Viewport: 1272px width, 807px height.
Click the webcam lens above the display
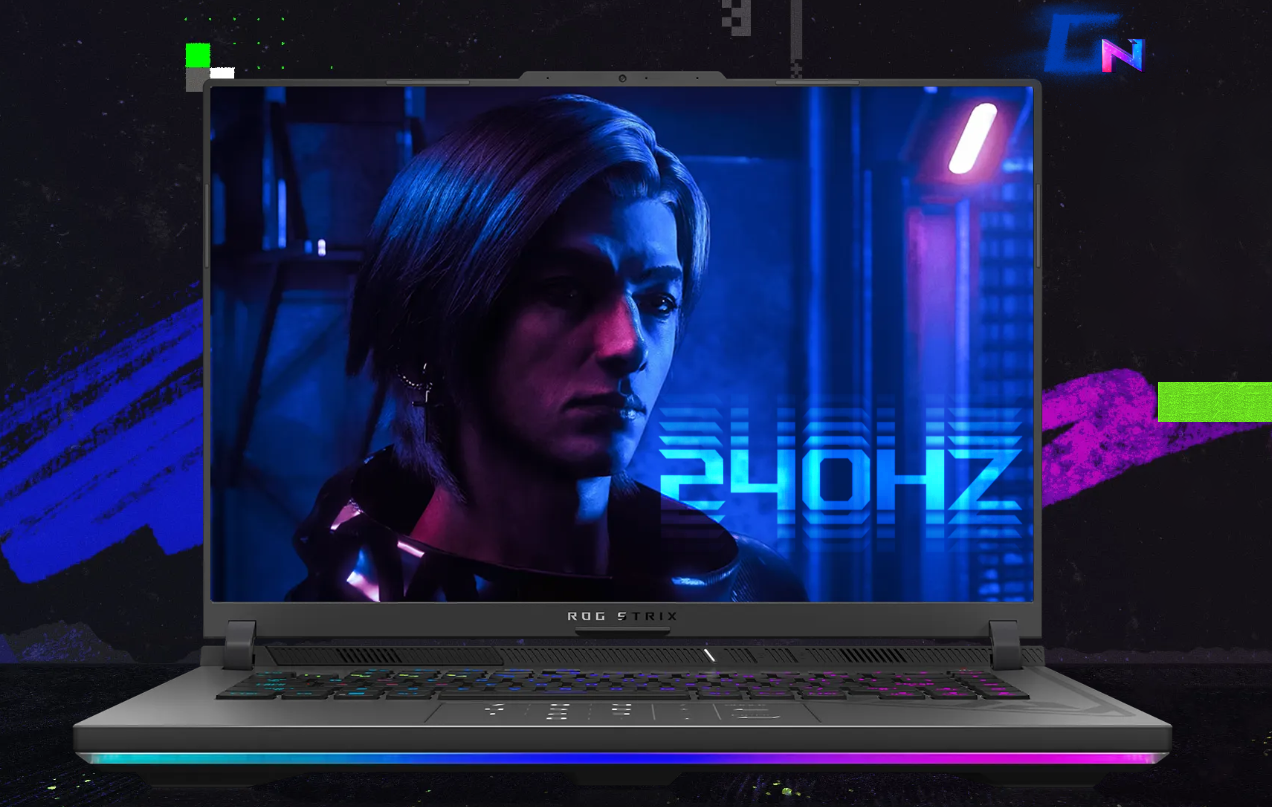tap(622, 78)
